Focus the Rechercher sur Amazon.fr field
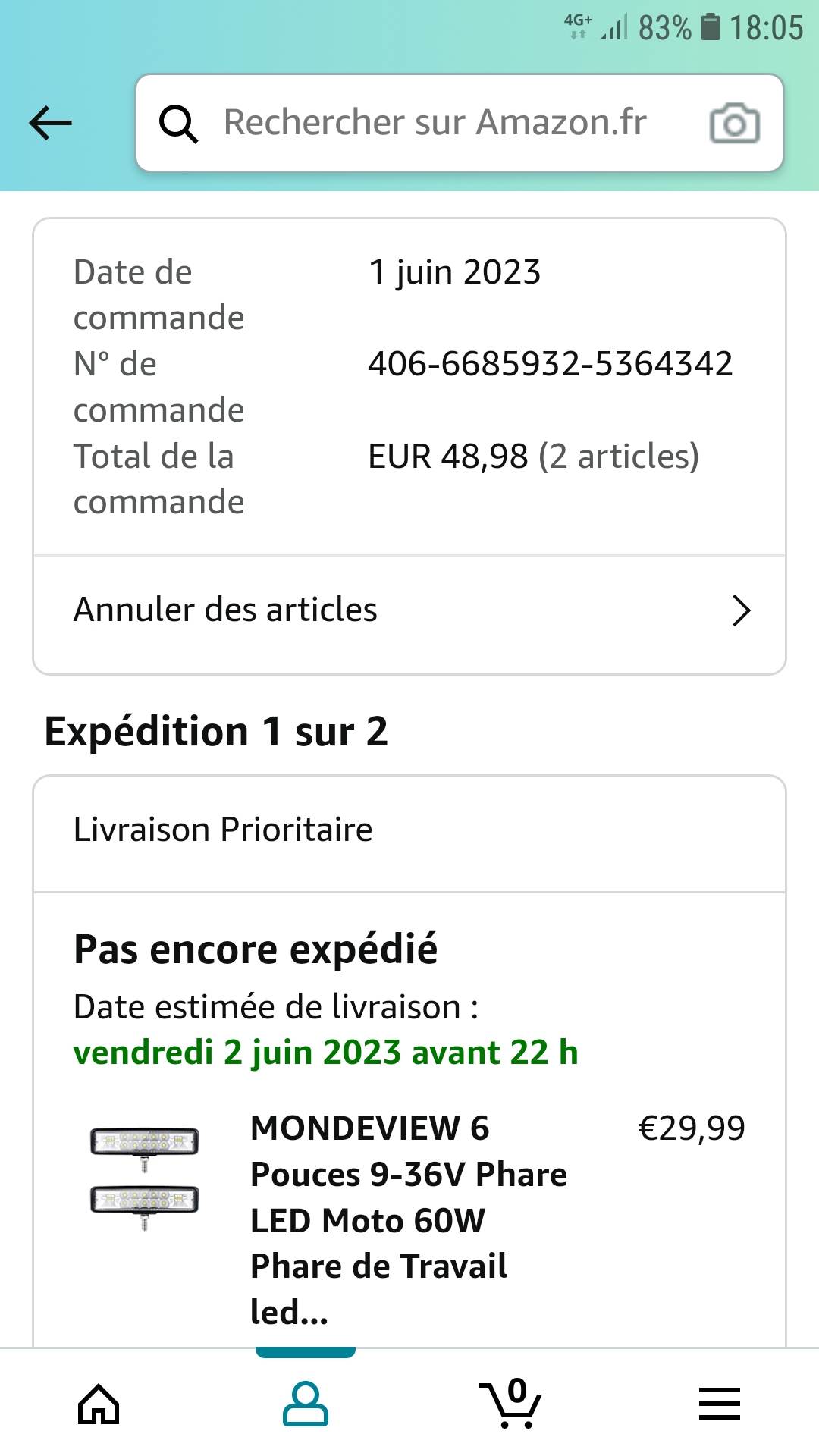The image size is (819, 1456). 435,123
